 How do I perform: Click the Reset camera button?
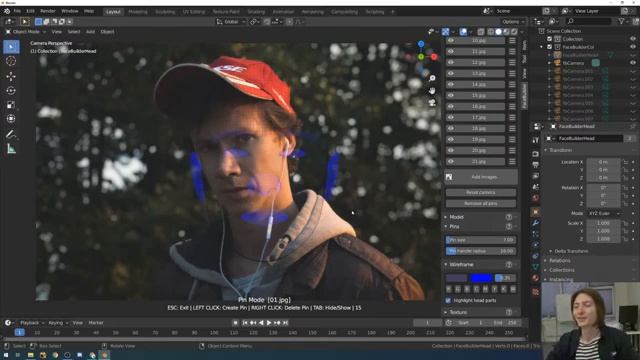[481, 193]
